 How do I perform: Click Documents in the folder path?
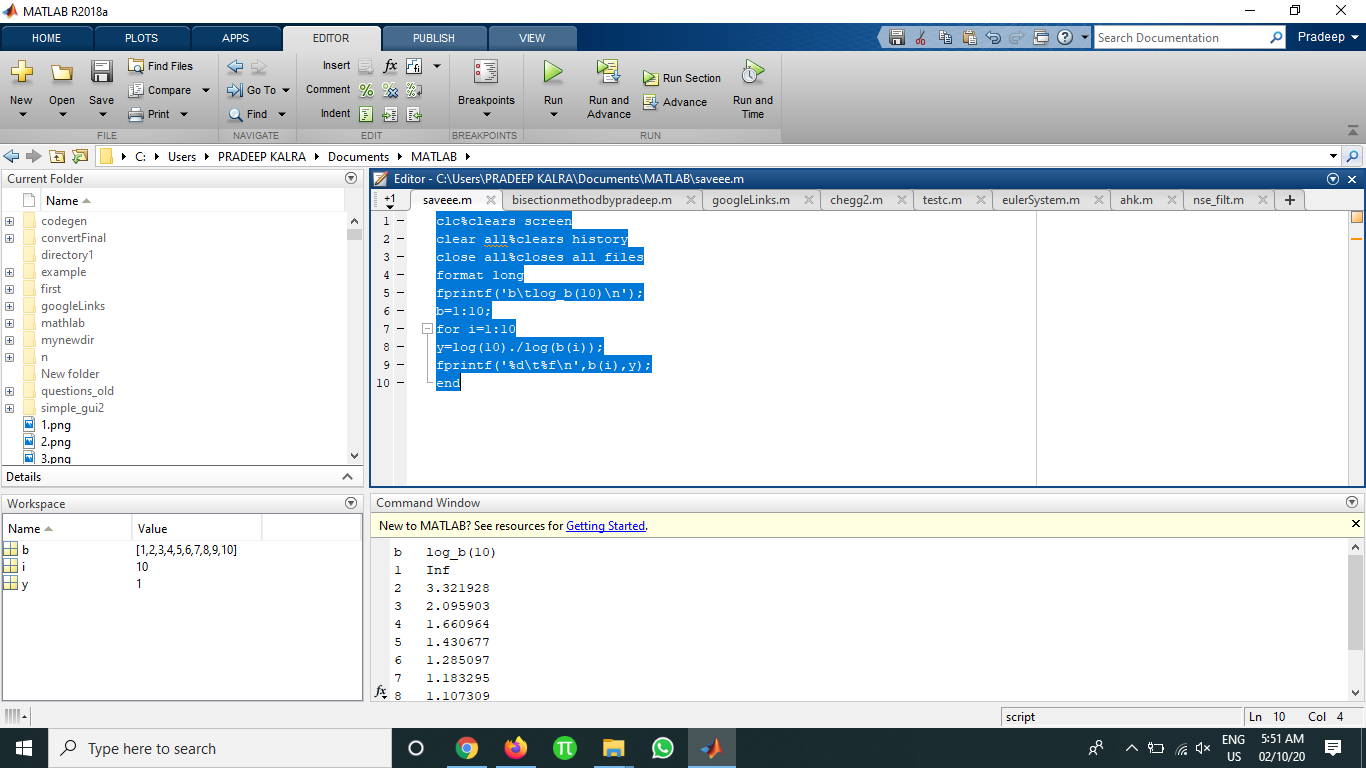358,156
